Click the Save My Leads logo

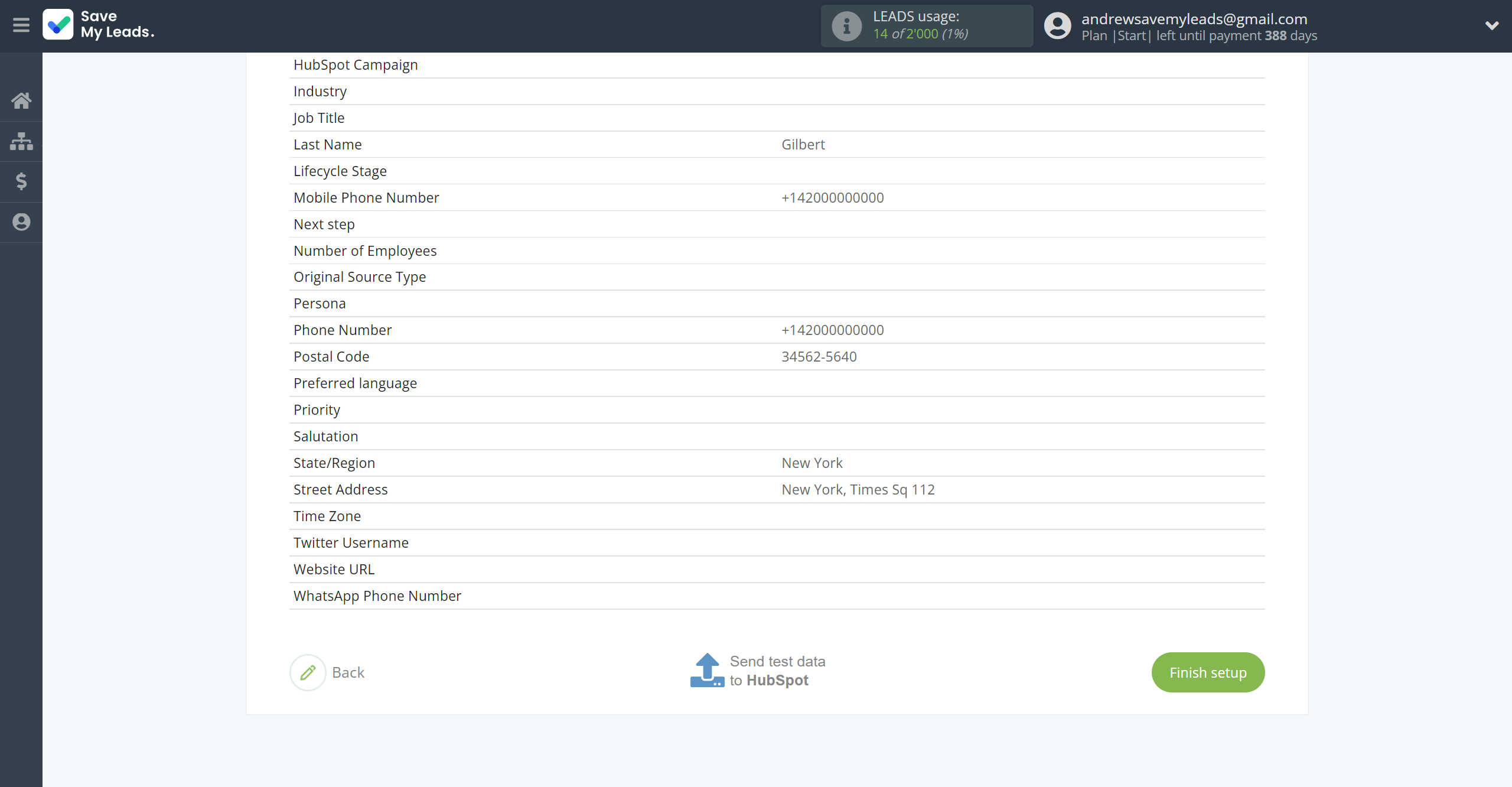point(98,25)
